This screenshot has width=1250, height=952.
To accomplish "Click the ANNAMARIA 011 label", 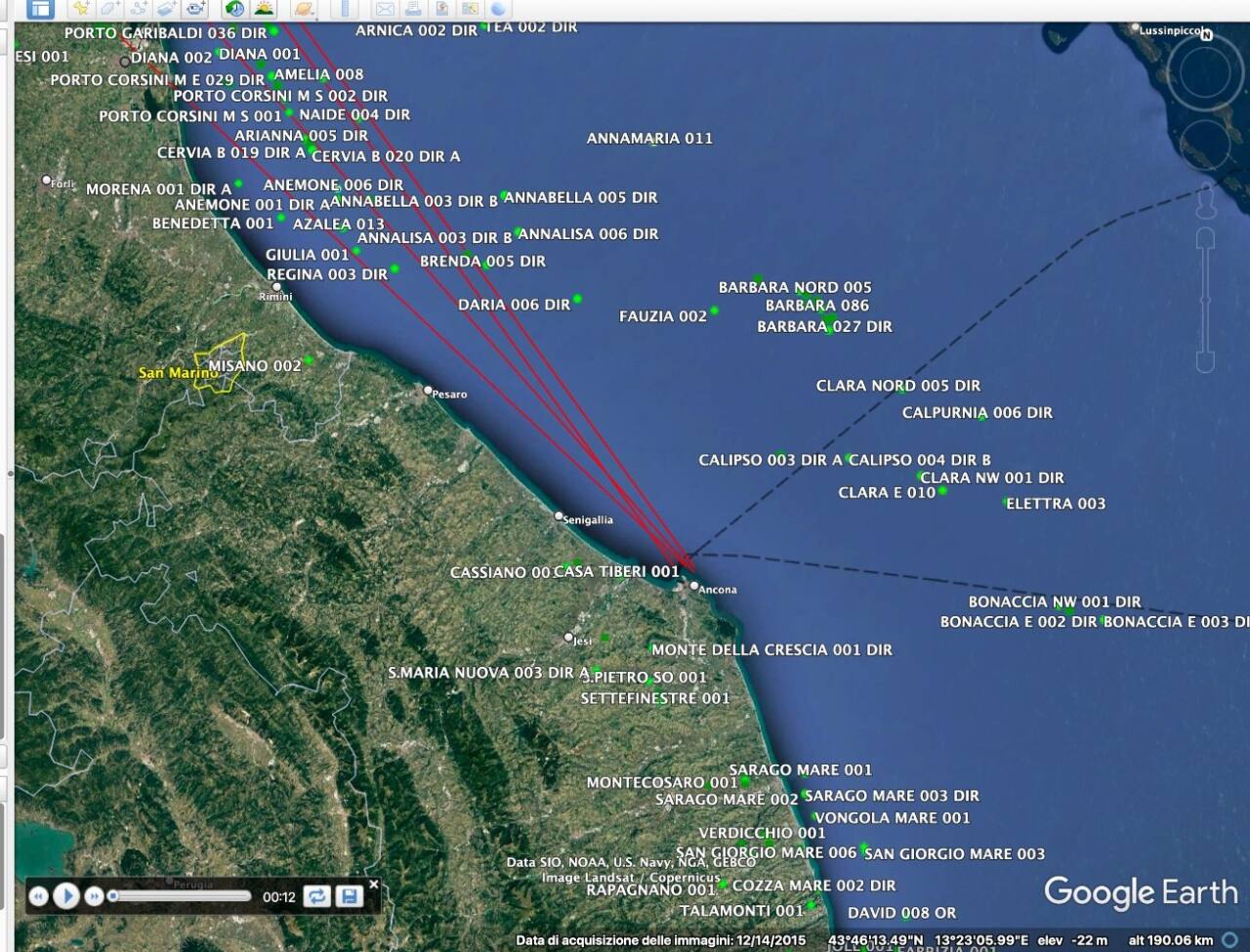I will pos(649,139).
